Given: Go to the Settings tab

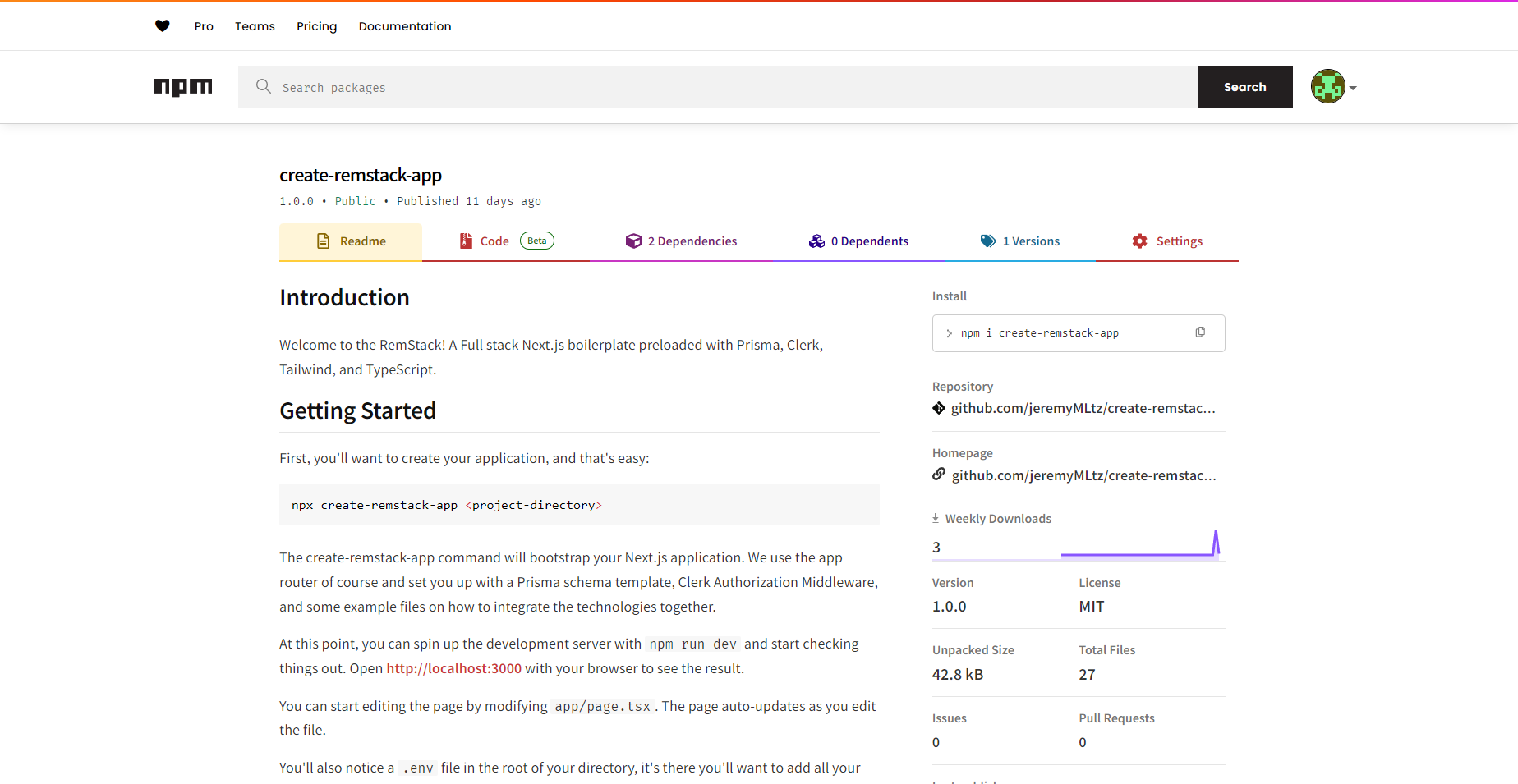Looking at the screenshot, I should (x=1166, y=241).
